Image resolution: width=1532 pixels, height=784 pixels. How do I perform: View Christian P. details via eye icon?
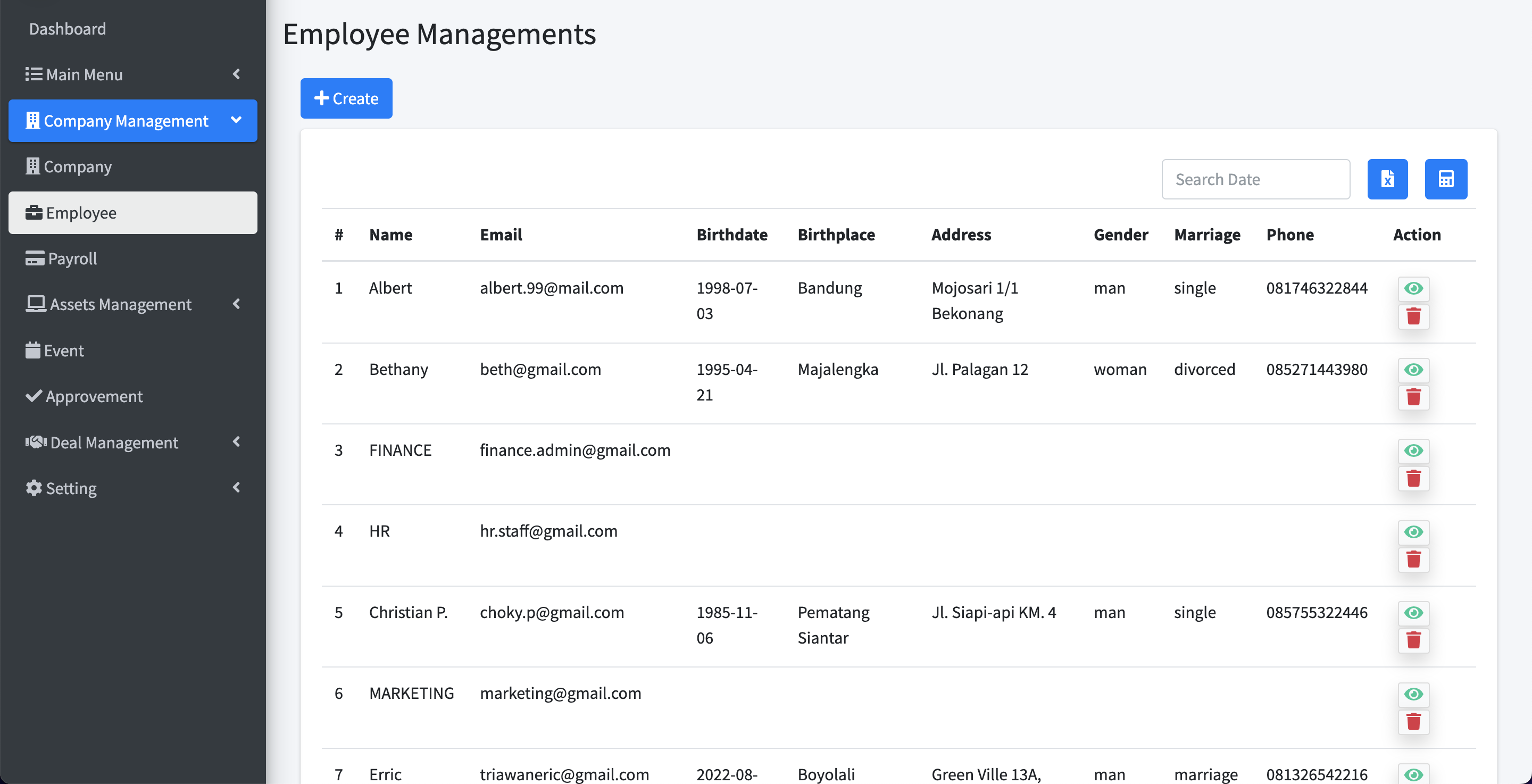click(1413, 613)
